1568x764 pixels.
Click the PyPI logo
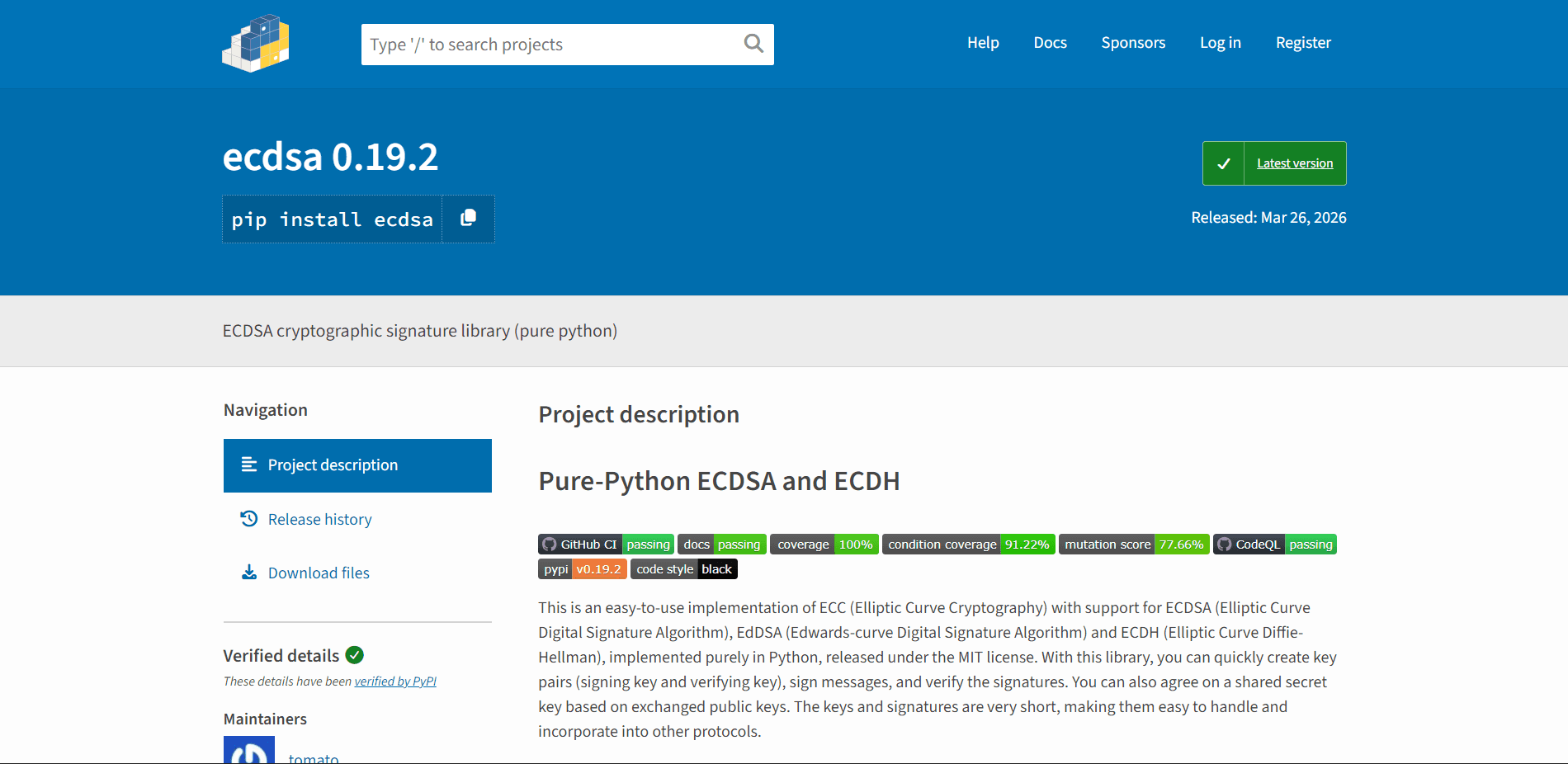click(255, 43)
